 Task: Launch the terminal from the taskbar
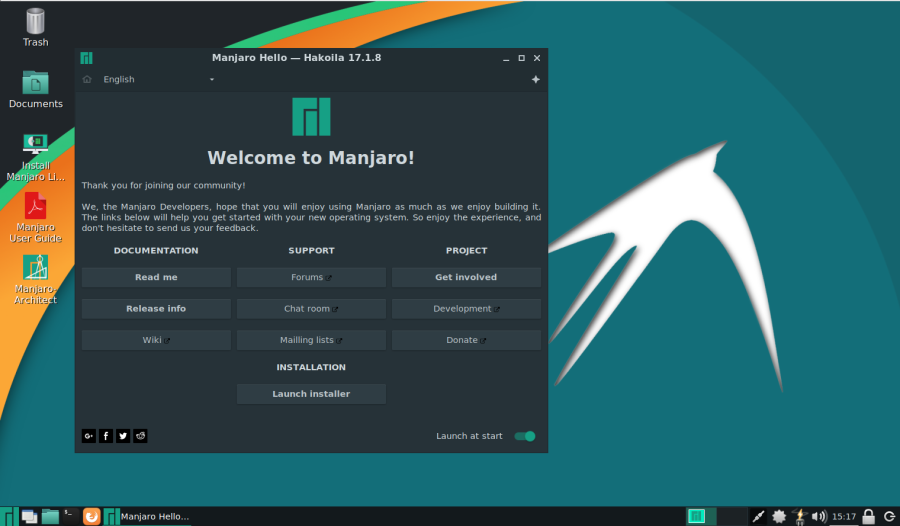pyautogui.click(x=69, y=516)
